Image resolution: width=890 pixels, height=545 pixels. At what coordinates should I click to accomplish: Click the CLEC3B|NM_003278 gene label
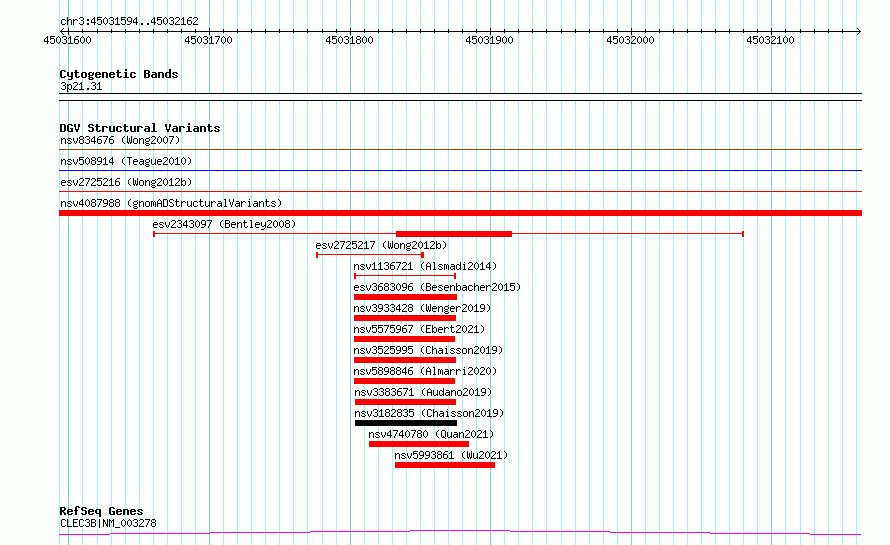(107, 523)
